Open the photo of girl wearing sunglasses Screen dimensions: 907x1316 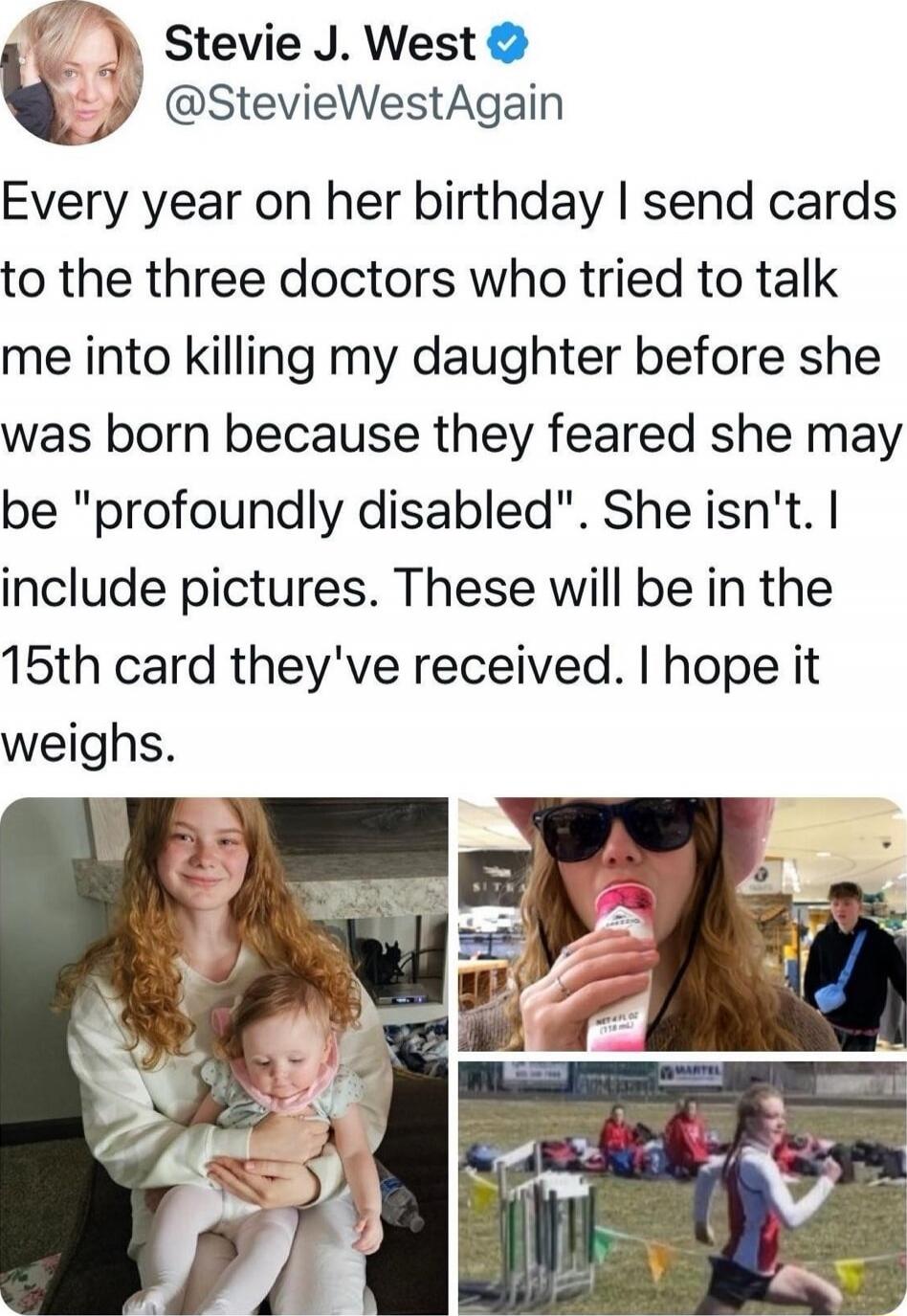[x=682, y=924]
